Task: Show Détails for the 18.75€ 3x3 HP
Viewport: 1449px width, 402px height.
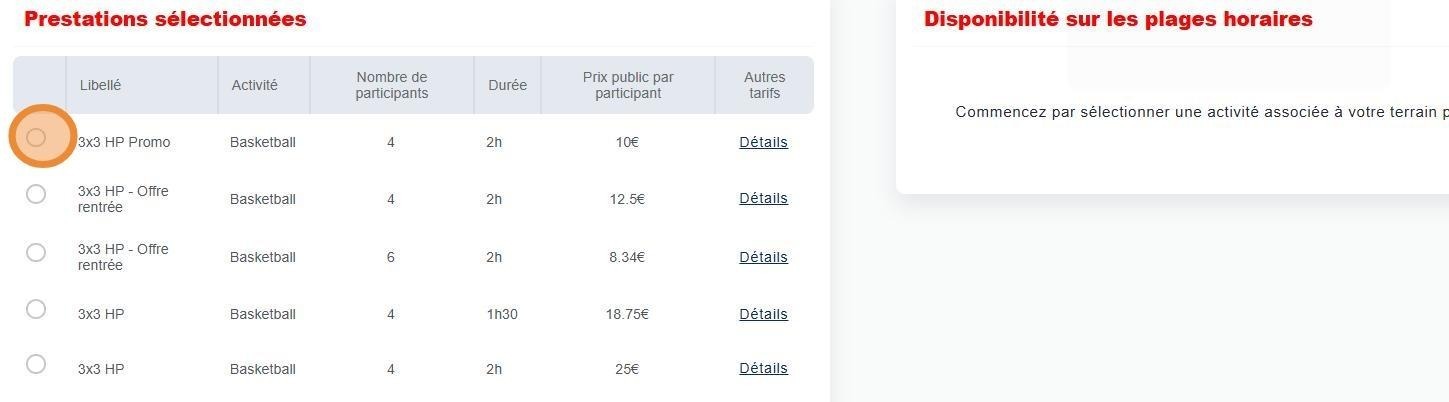Action: [x=763, y=314]
